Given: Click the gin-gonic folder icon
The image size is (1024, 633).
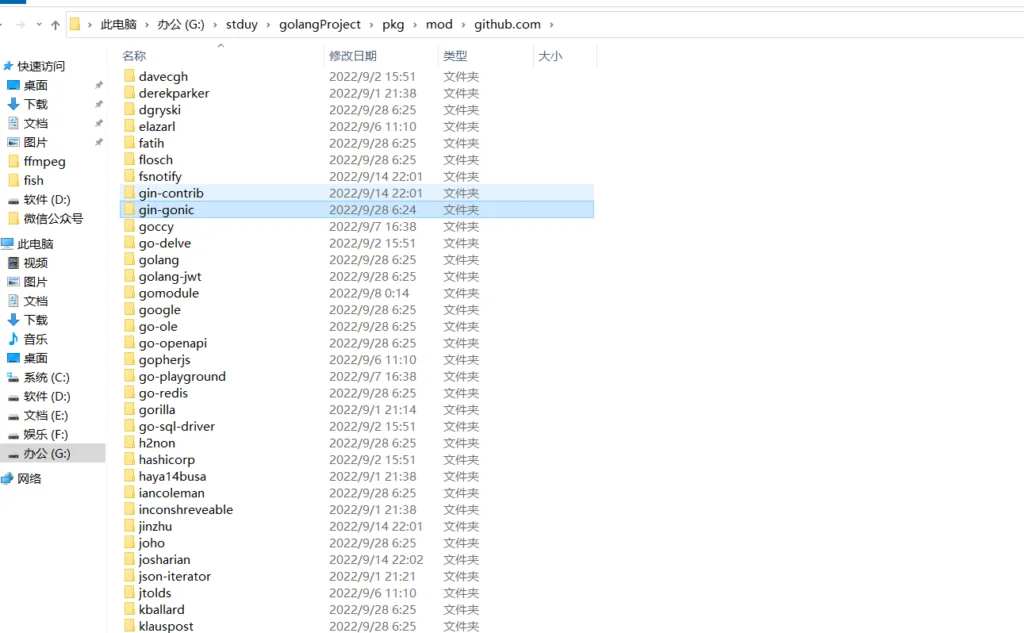Looking at the screenshot, I should pyautogui.click(x=129, y=210).
